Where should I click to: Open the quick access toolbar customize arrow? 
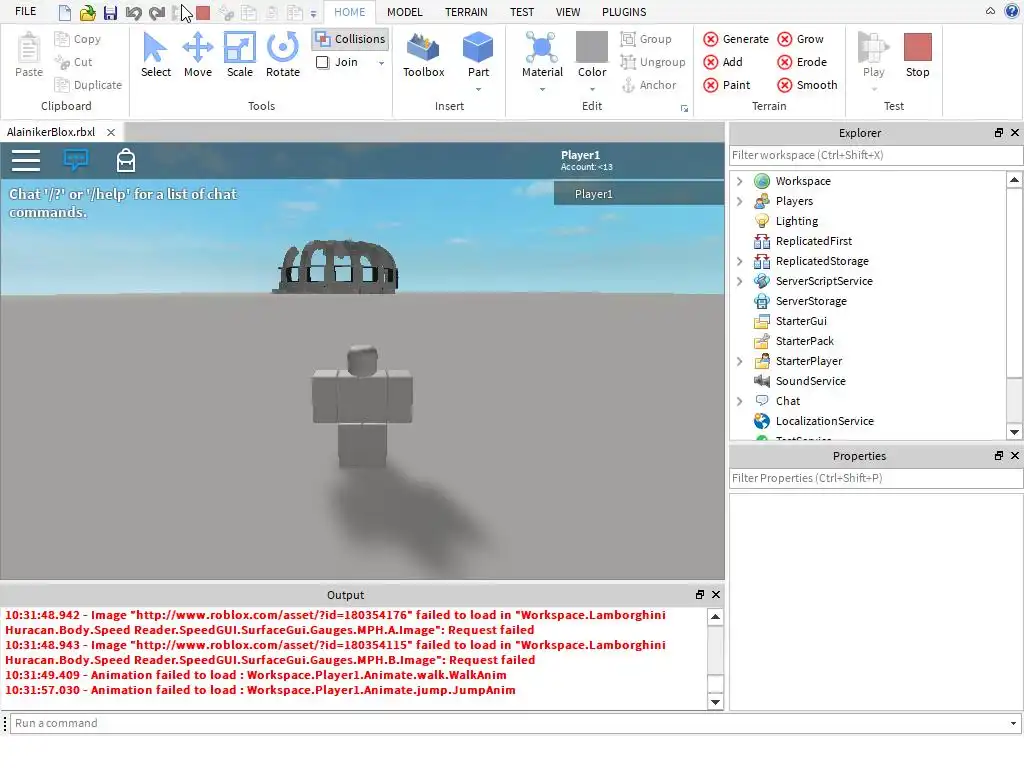[313, 14]
